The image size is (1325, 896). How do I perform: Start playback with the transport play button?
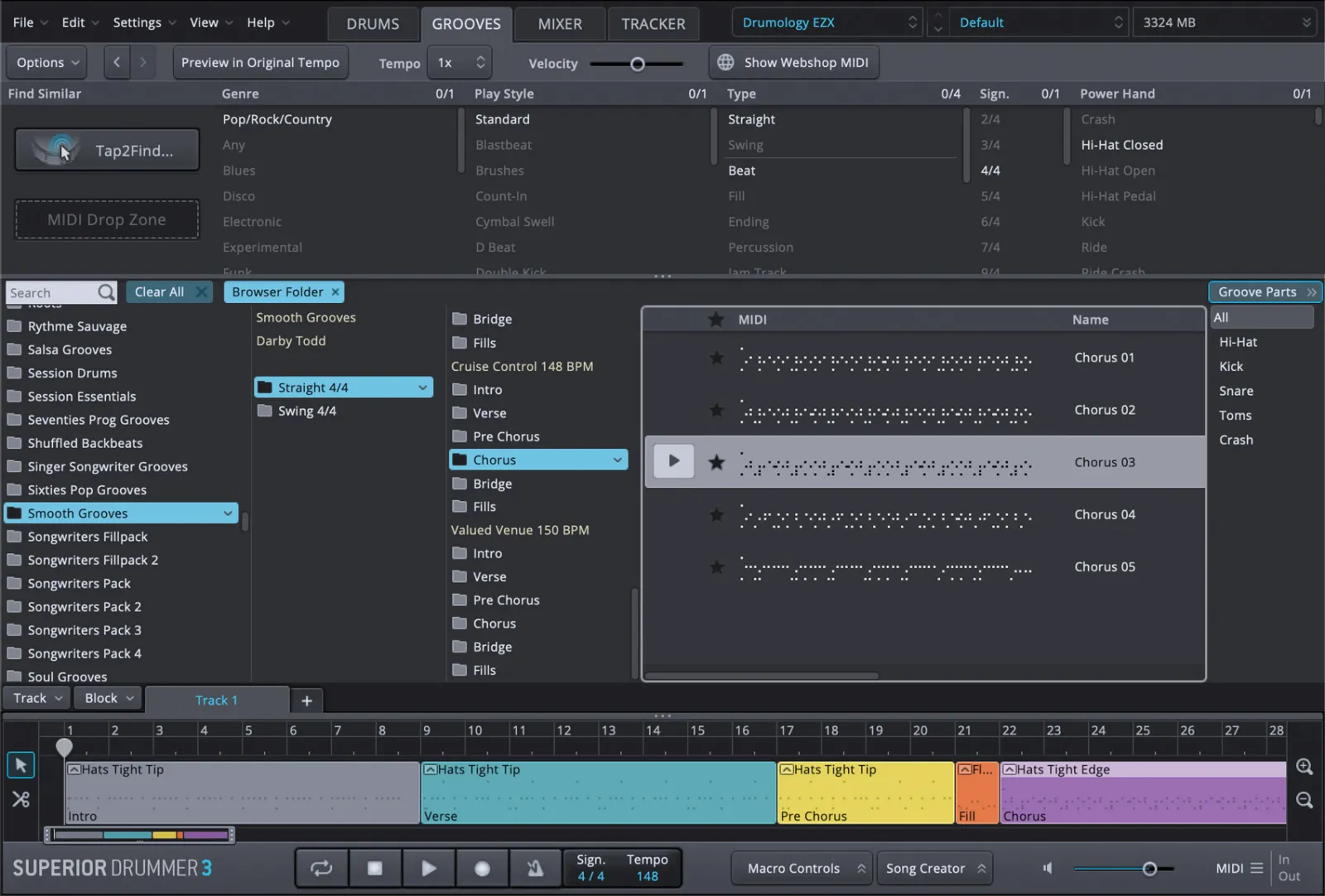[428, 868]
